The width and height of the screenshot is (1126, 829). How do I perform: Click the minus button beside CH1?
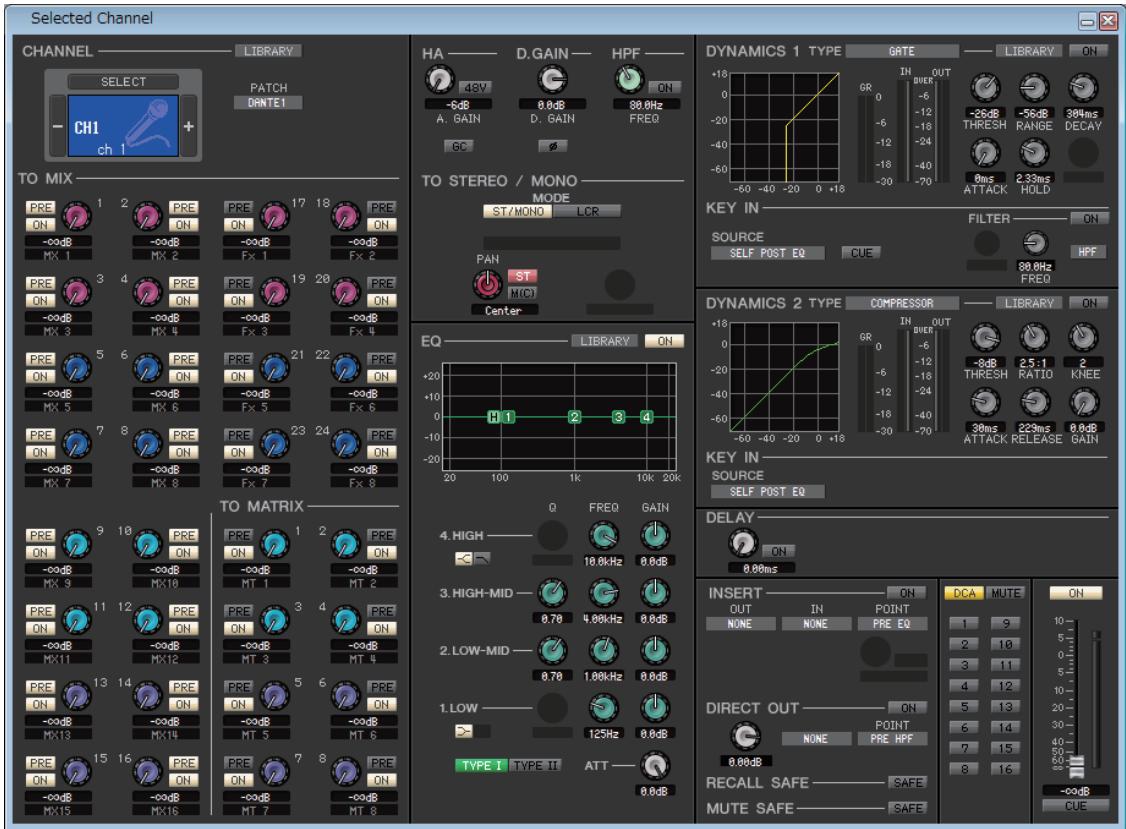57,126
